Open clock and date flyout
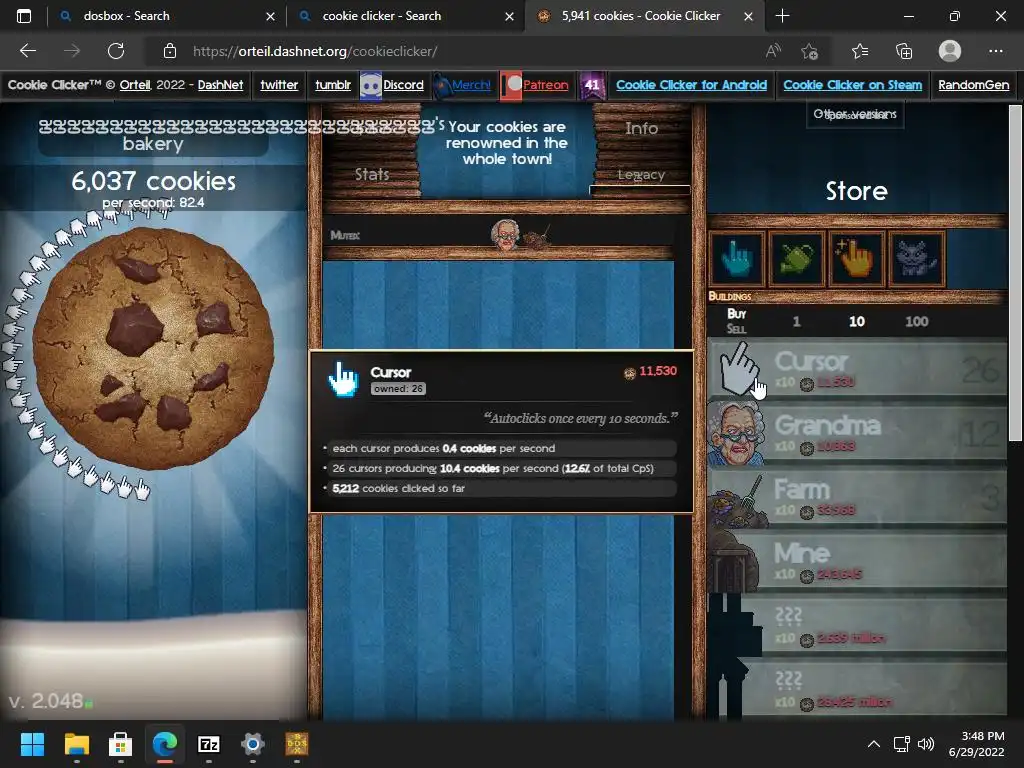The width and height of the screenshot is (1024, 768). (976, 744)
